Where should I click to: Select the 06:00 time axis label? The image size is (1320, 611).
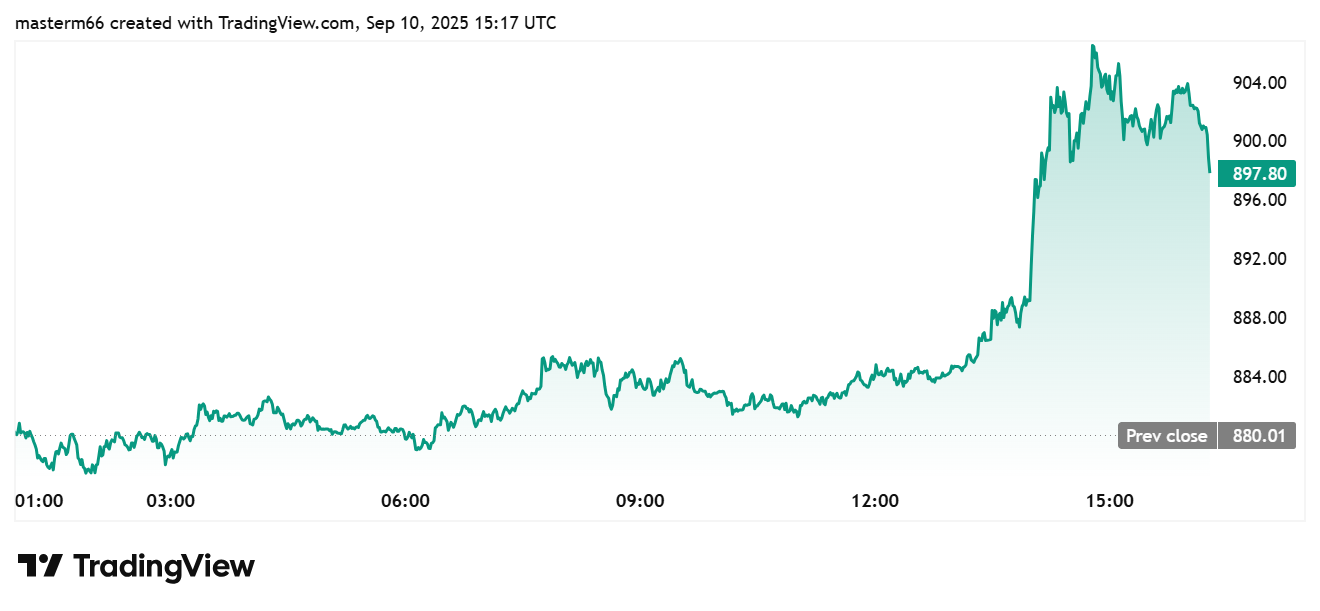click(406, 500)
